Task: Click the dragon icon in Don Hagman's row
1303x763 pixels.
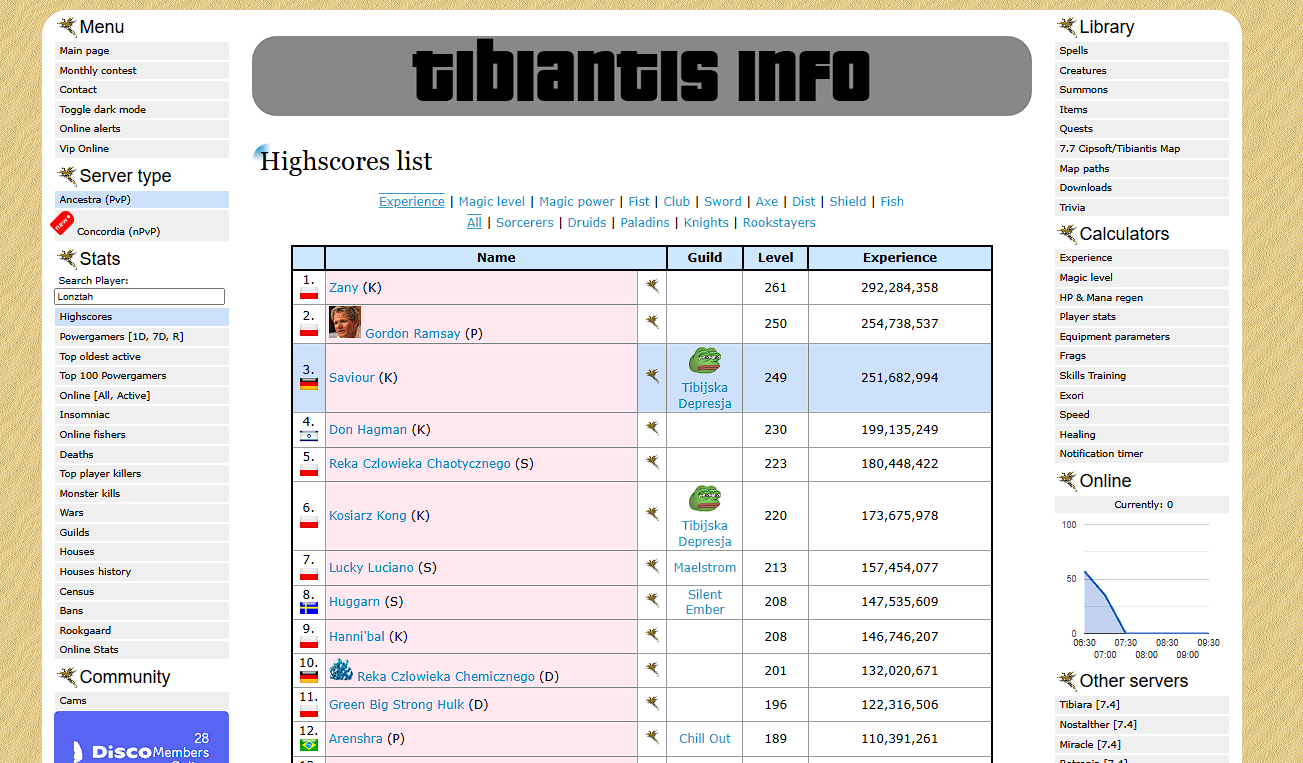Action: (652, 428)
